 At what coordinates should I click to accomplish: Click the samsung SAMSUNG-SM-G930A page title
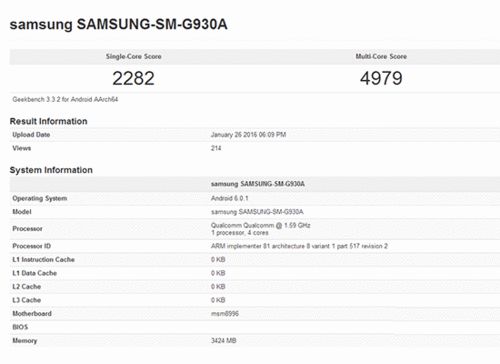[118, 24]
